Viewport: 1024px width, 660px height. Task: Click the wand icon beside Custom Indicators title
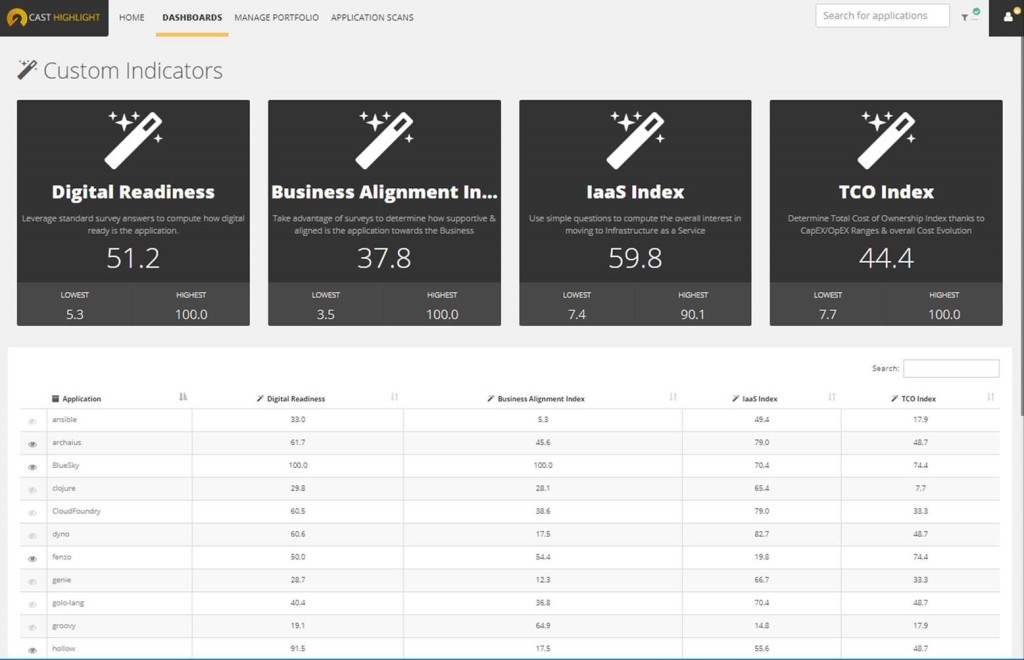click(x=28, y=70)
